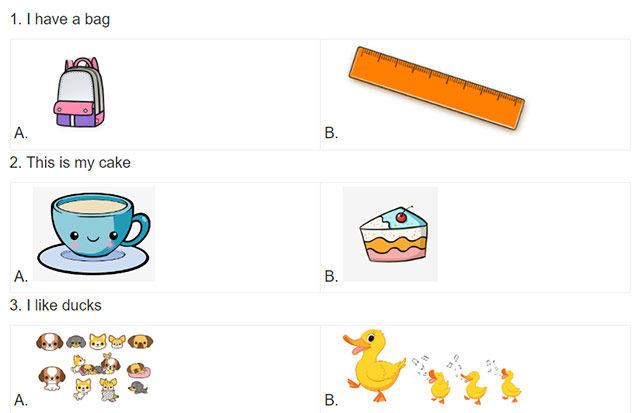640x413 pixels.
Task: Select the big yellow mother duck
Action: point(374,366)
